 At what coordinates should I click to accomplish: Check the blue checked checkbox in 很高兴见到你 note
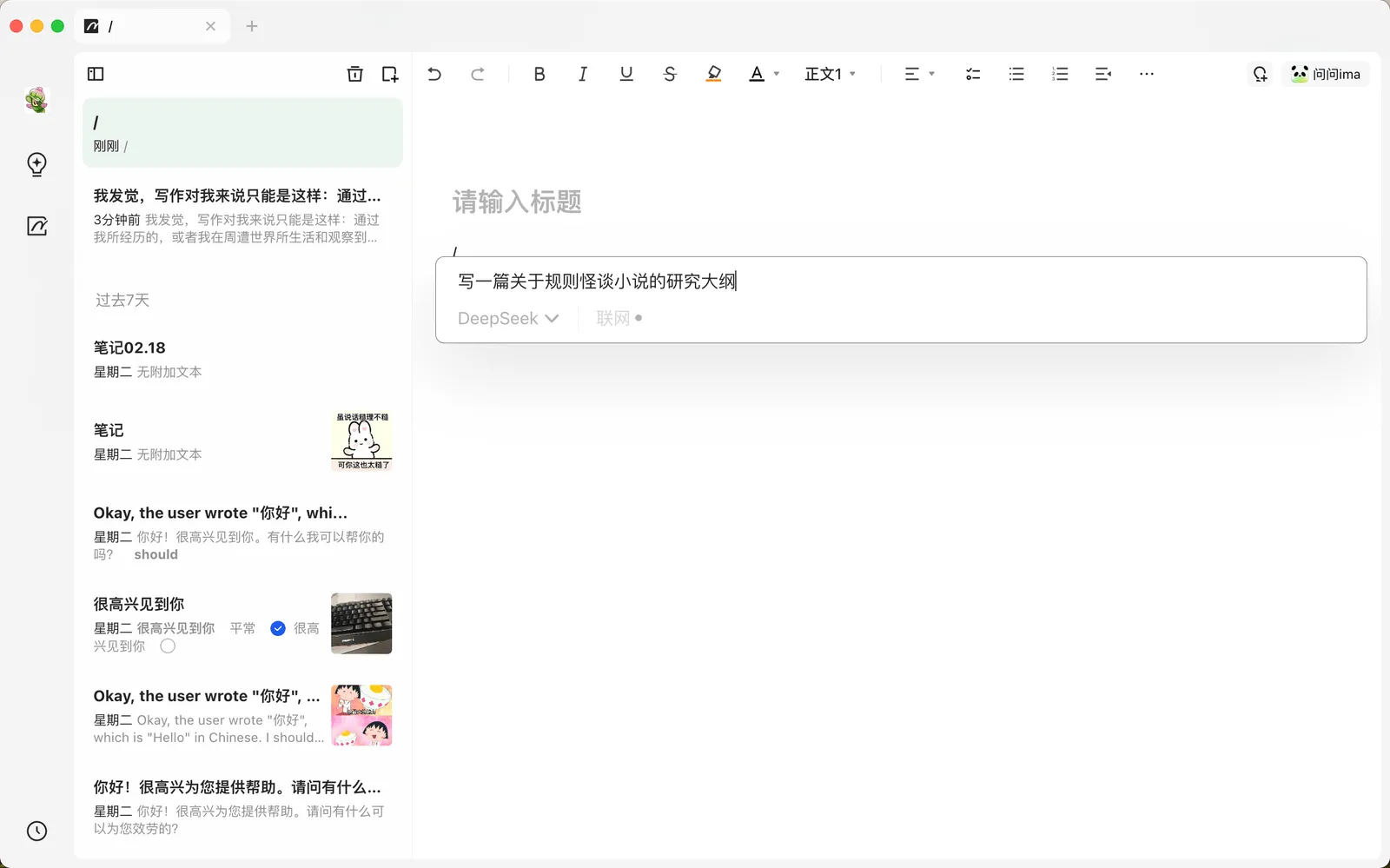[278, 628]
